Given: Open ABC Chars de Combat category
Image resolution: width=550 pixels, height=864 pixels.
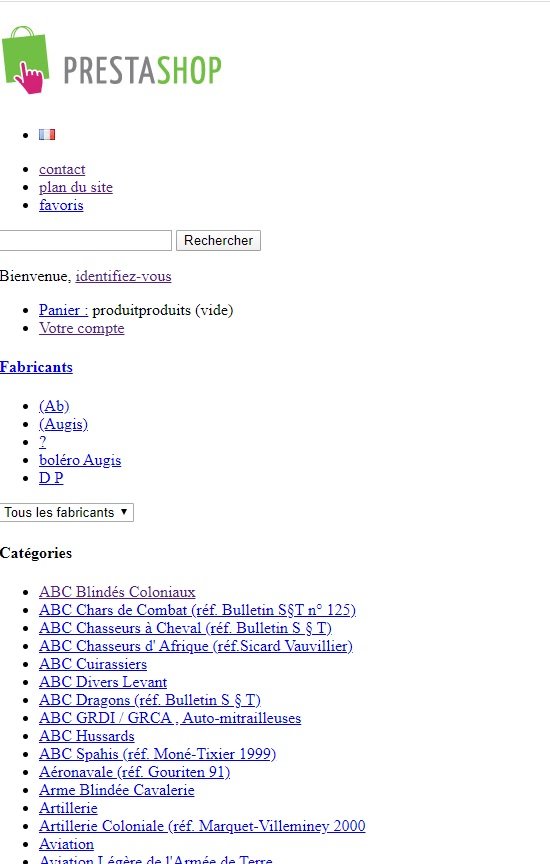Looking at the screenshot, I should (x=197, y=610).
